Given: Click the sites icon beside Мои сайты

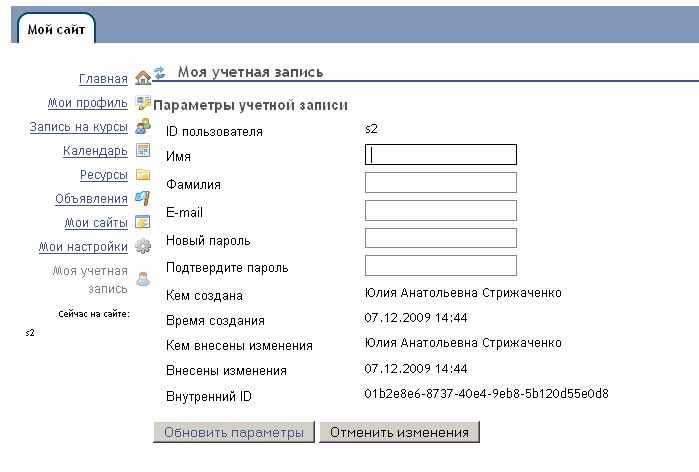Looking at the screenshot, I should [x=143, y=222].
